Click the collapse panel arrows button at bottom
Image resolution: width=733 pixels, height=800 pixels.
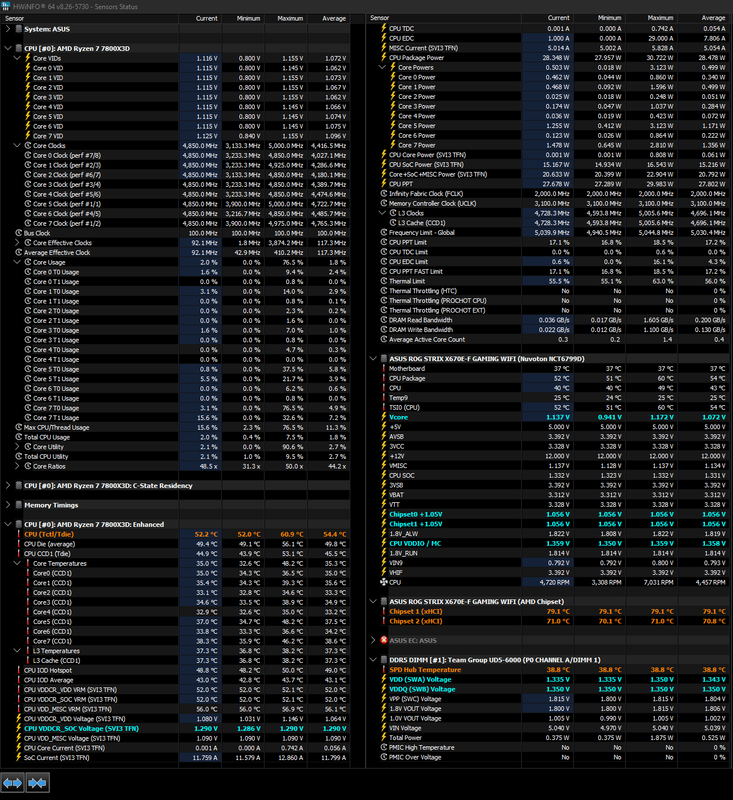coord(37,783)
